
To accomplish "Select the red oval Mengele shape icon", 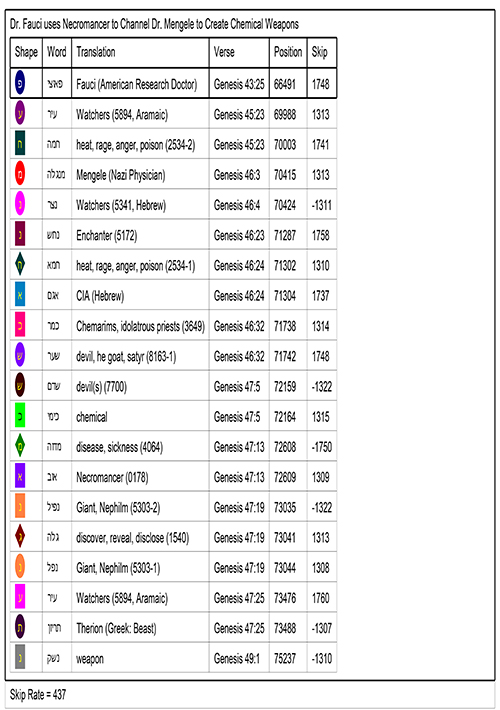I will click(20, 174).
